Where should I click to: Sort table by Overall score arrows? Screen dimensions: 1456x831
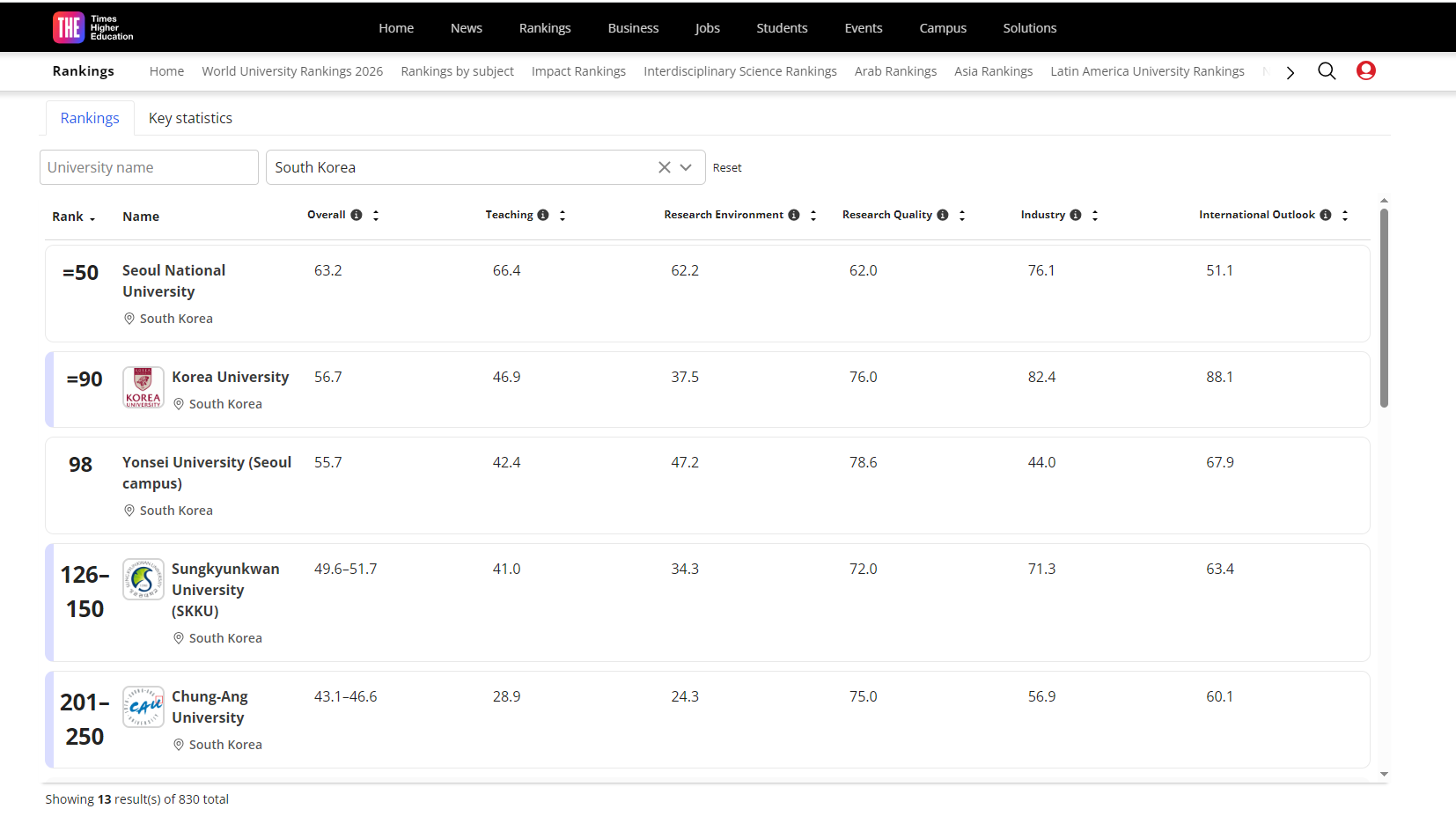click(376, 216)
